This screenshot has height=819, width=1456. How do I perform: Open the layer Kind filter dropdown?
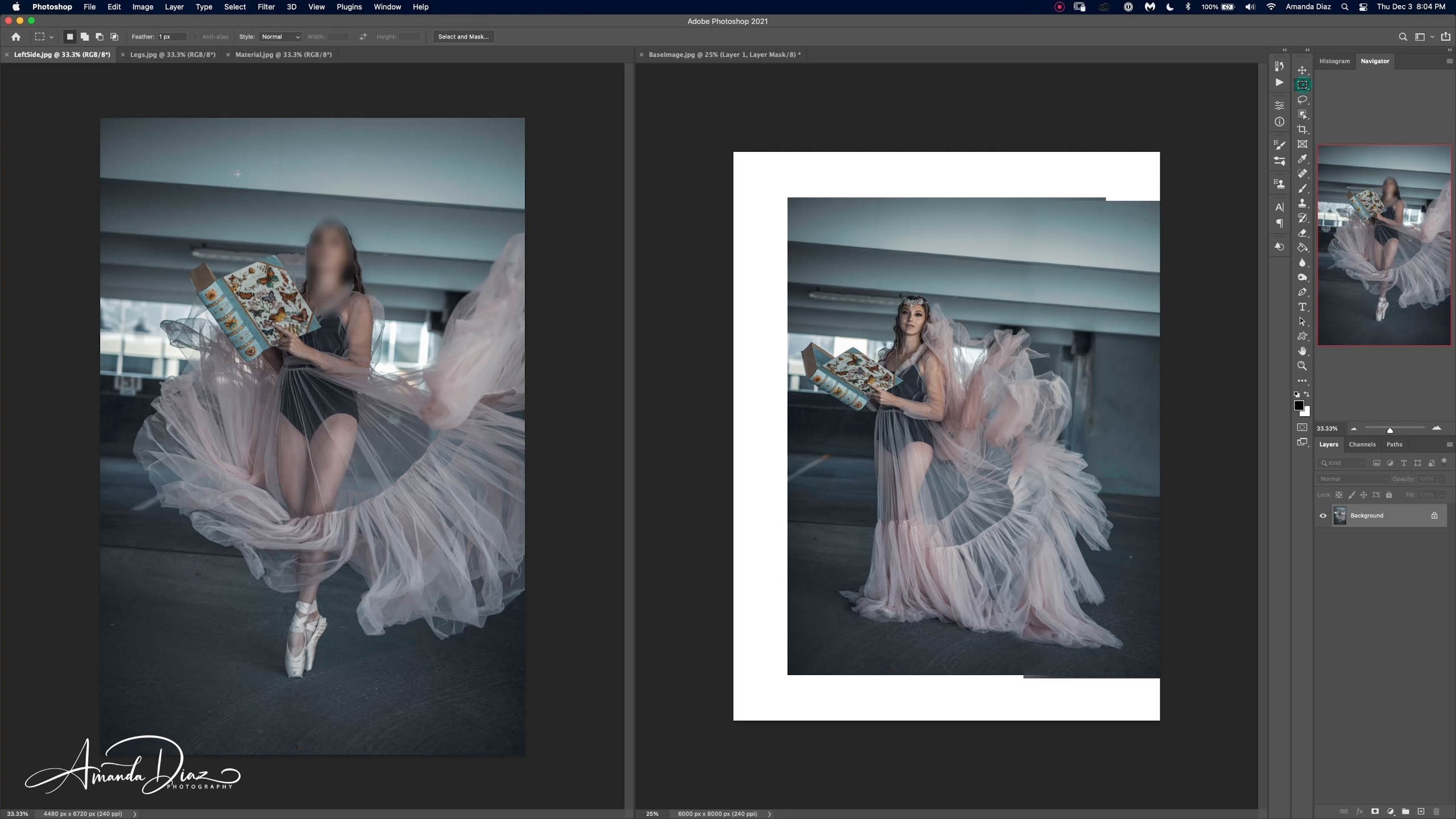(x=1342, y=463)
